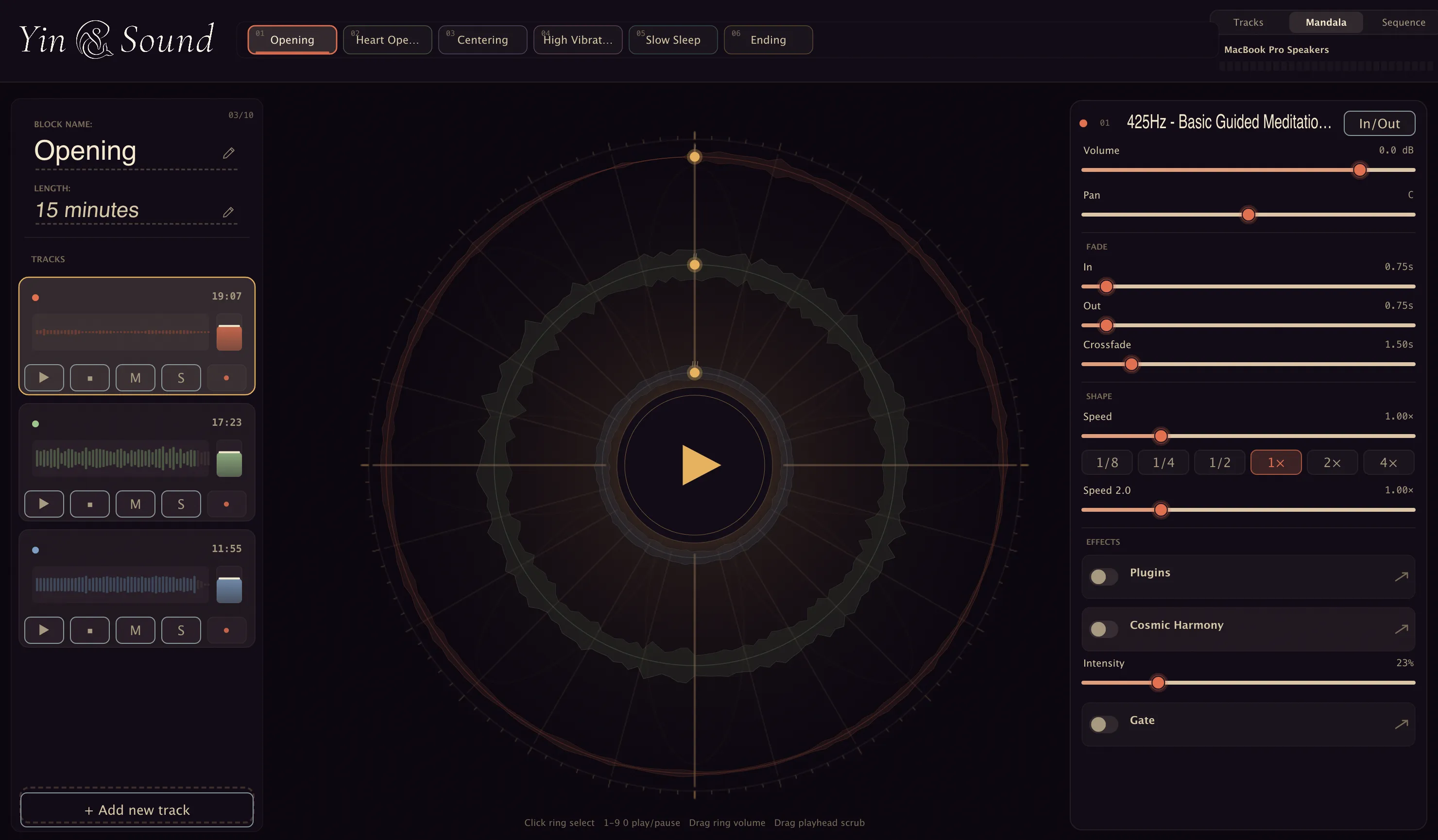The width and height of the screenshot is (1438, 840).
Task: Switch to High Vibrat... block tab
Action: click(578, 39)
